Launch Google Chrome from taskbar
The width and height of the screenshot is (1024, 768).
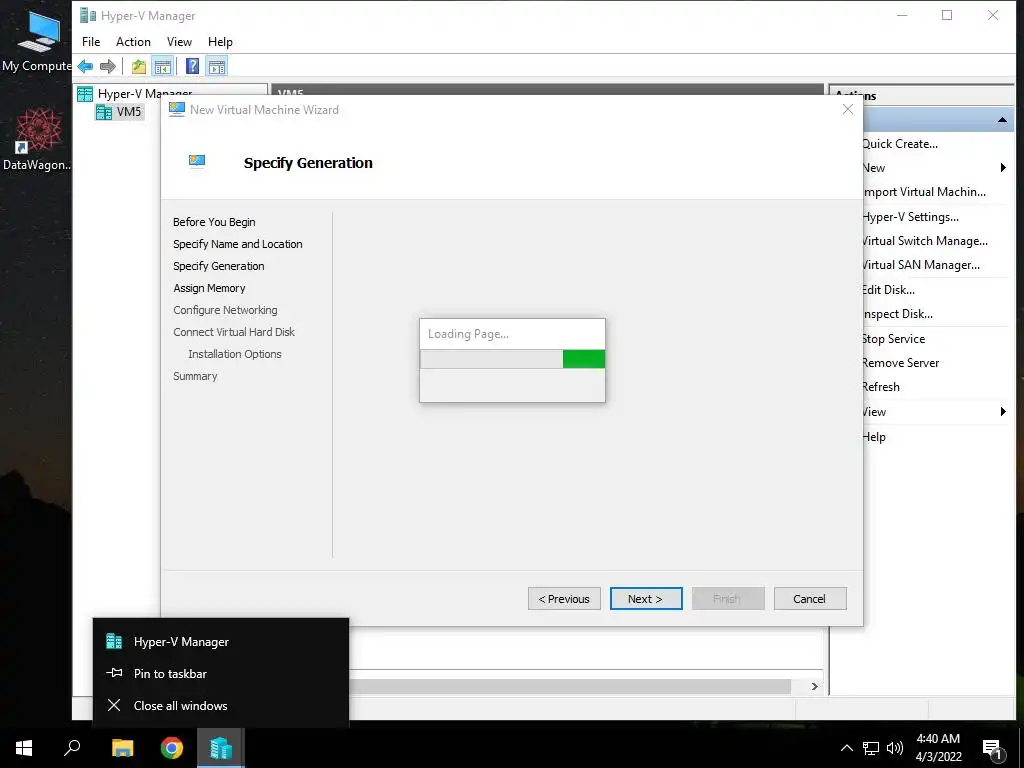coord(172,748)
